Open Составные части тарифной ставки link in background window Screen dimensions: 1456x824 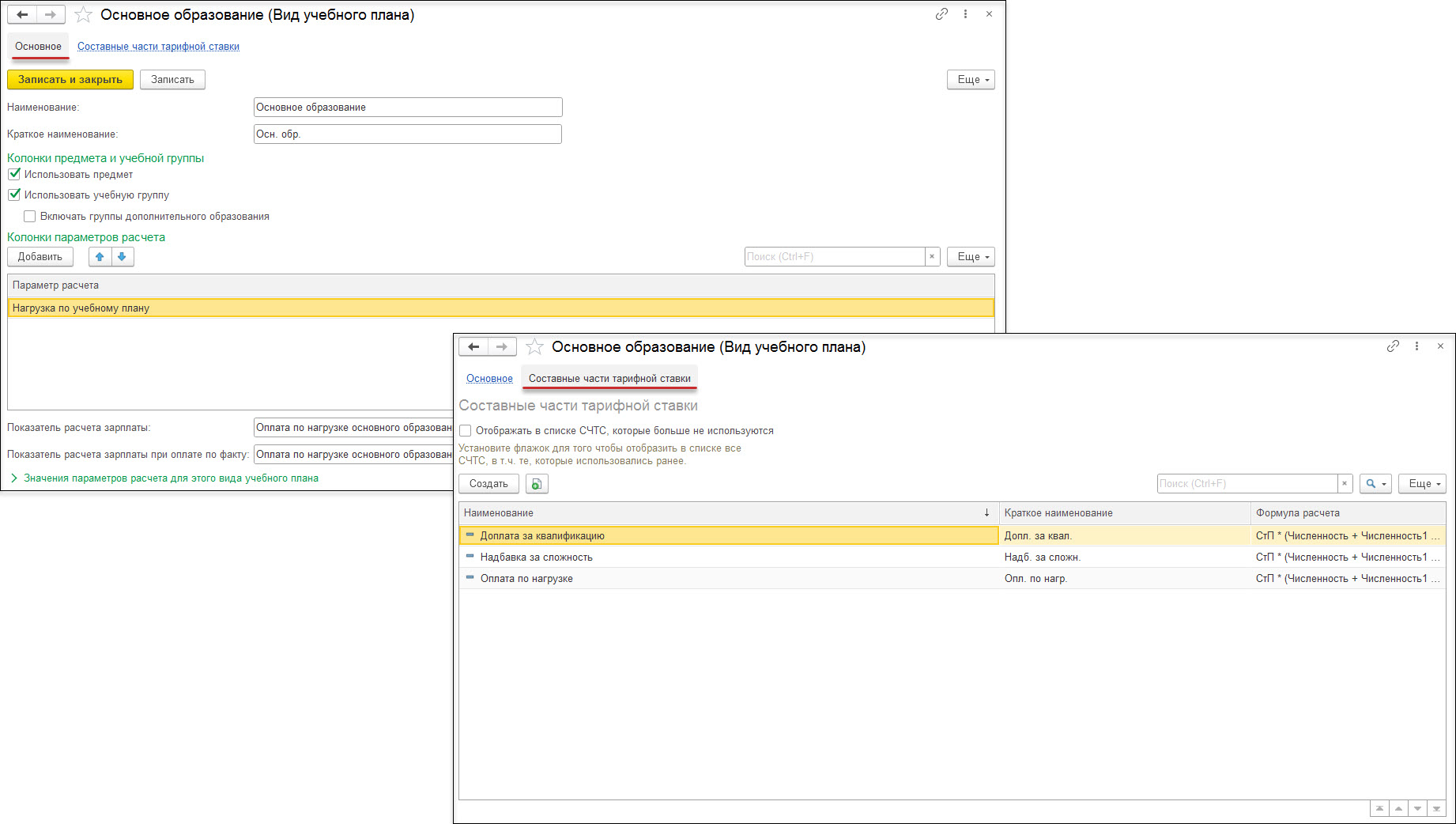[158, 46]
